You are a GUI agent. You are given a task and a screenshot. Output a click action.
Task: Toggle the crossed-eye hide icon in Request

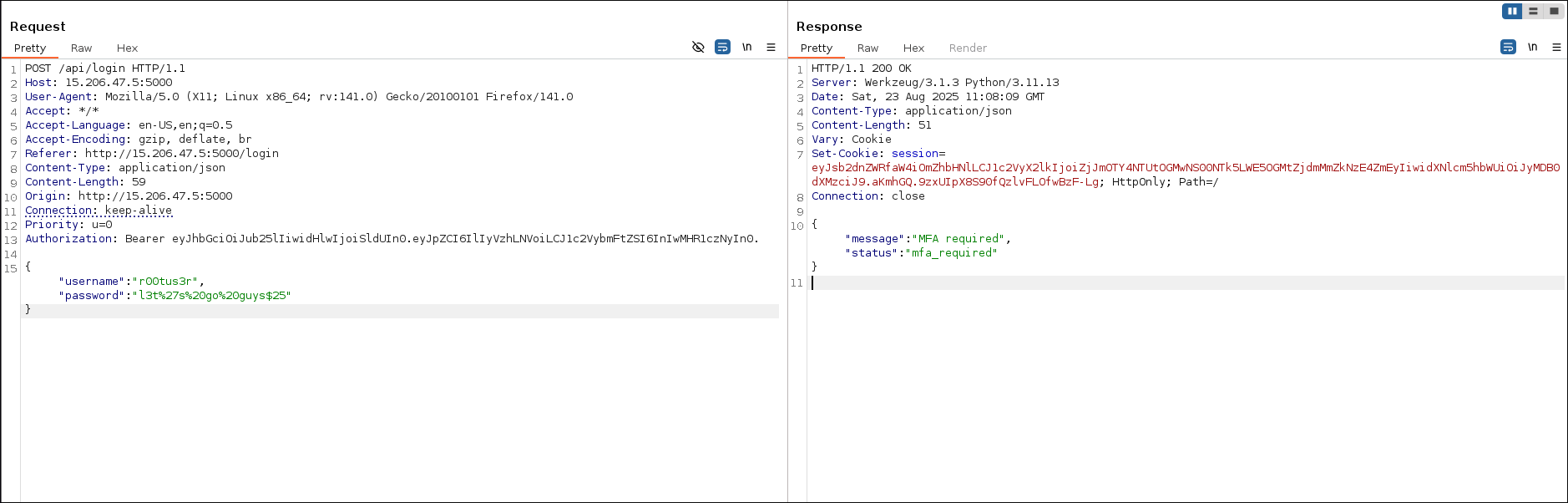point(698,47)
